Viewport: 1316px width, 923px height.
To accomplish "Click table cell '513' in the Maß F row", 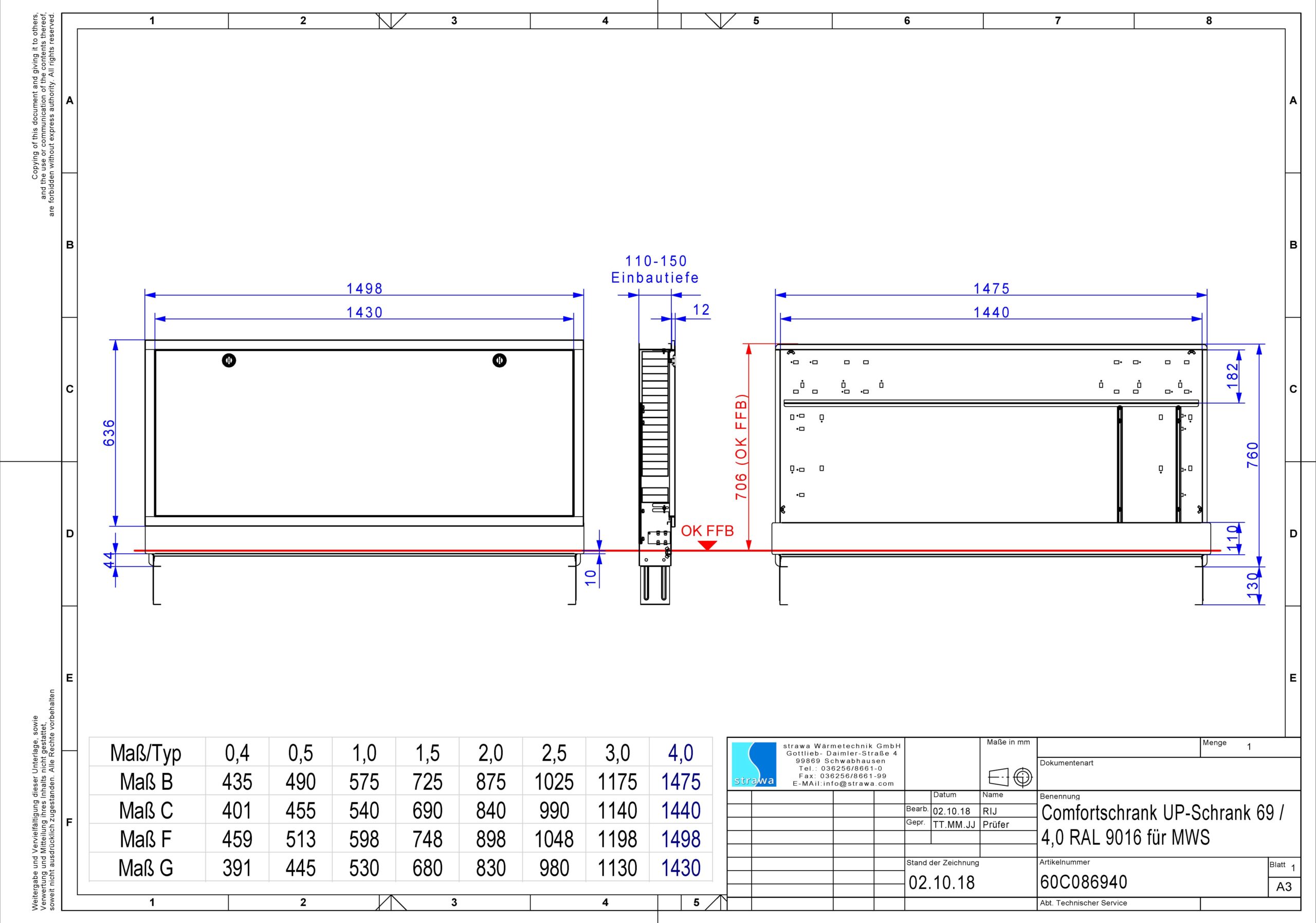I will point(300,839).
